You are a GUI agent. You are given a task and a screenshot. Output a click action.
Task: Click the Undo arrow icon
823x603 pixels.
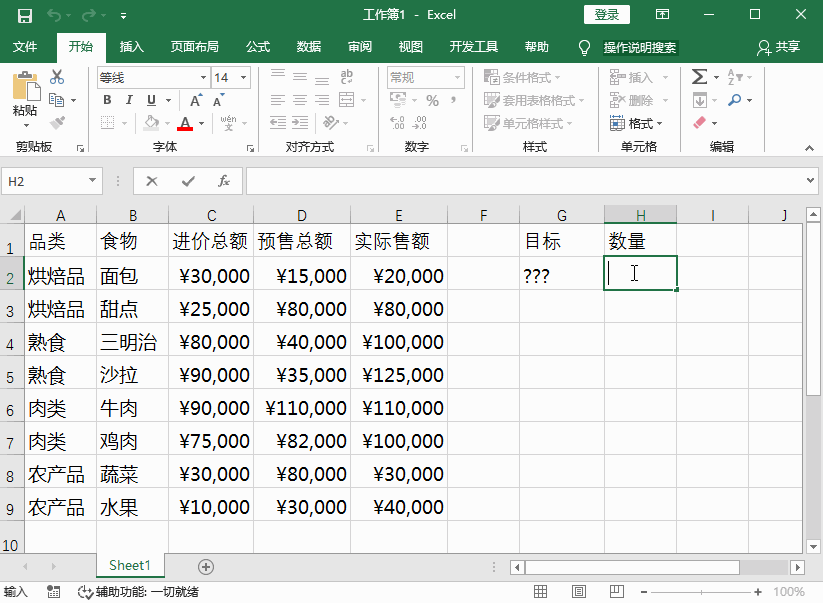(54, 15)
